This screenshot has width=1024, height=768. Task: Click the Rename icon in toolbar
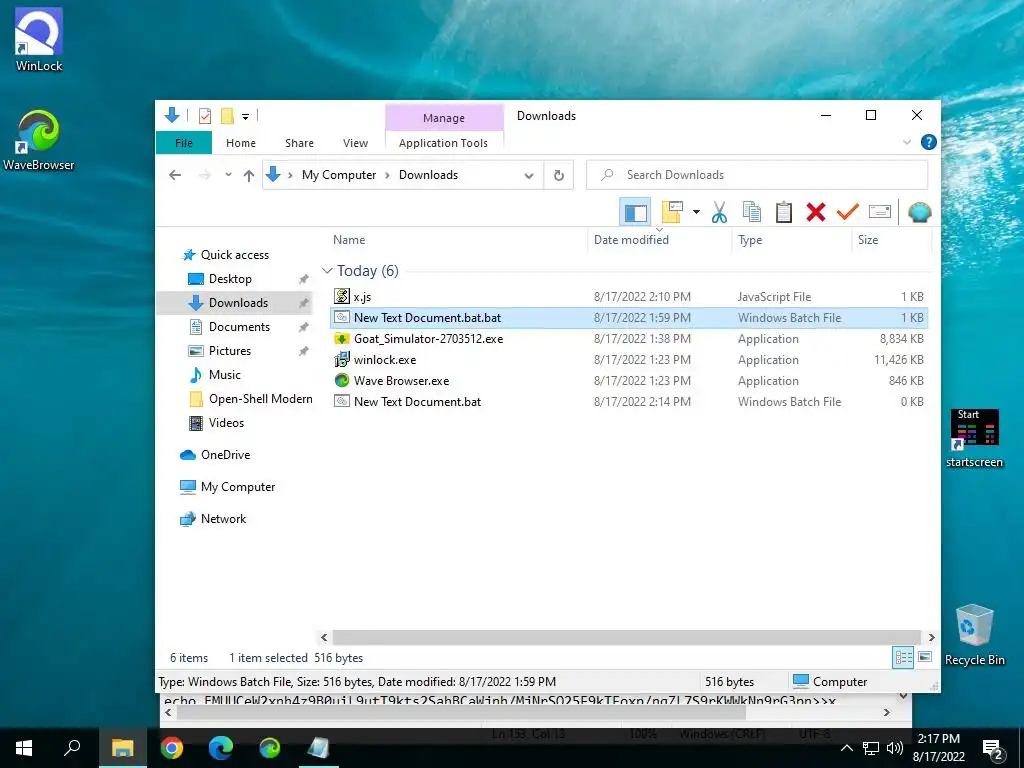[880, 212]
